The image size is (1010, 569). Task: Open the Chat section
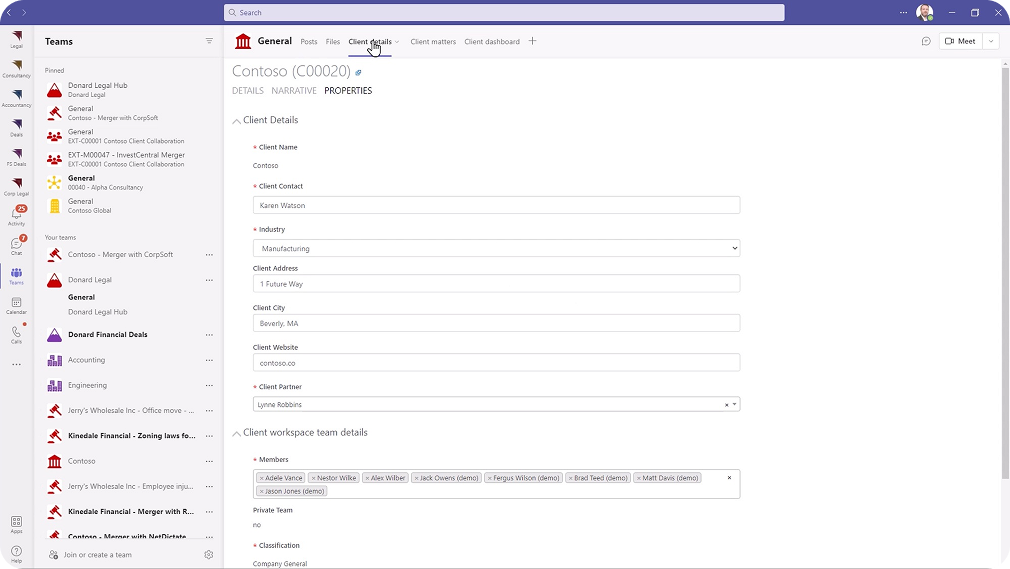point(16,246)
